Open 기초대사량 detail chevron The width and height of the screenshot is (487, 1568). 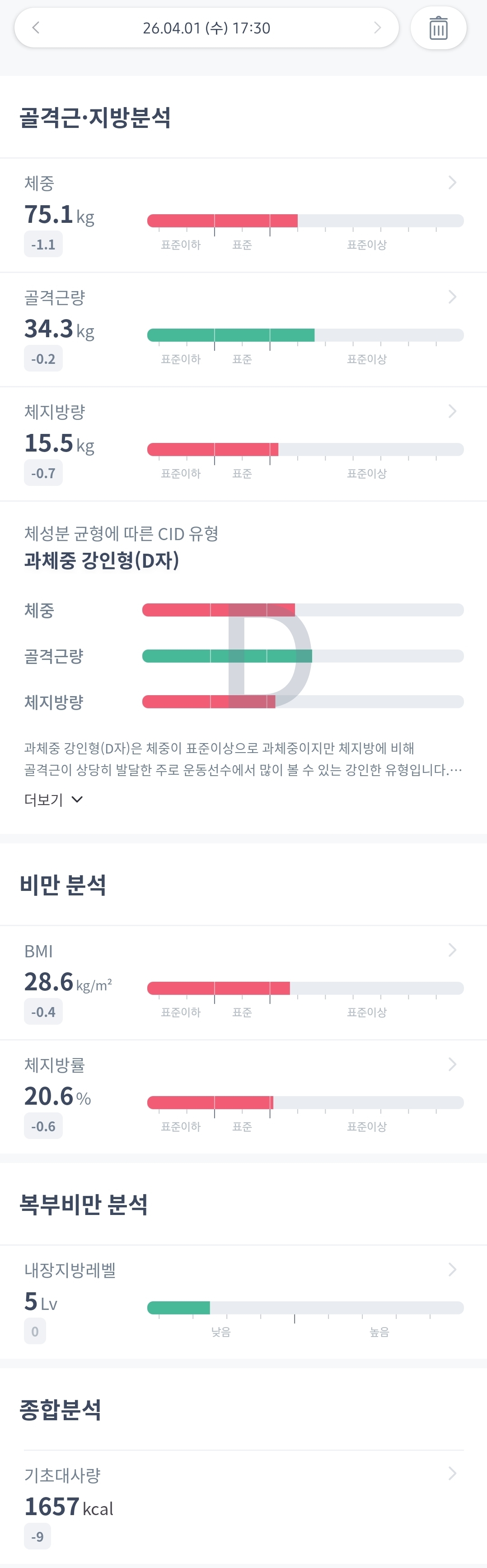pyautogui.click(x=452, y=1474)
